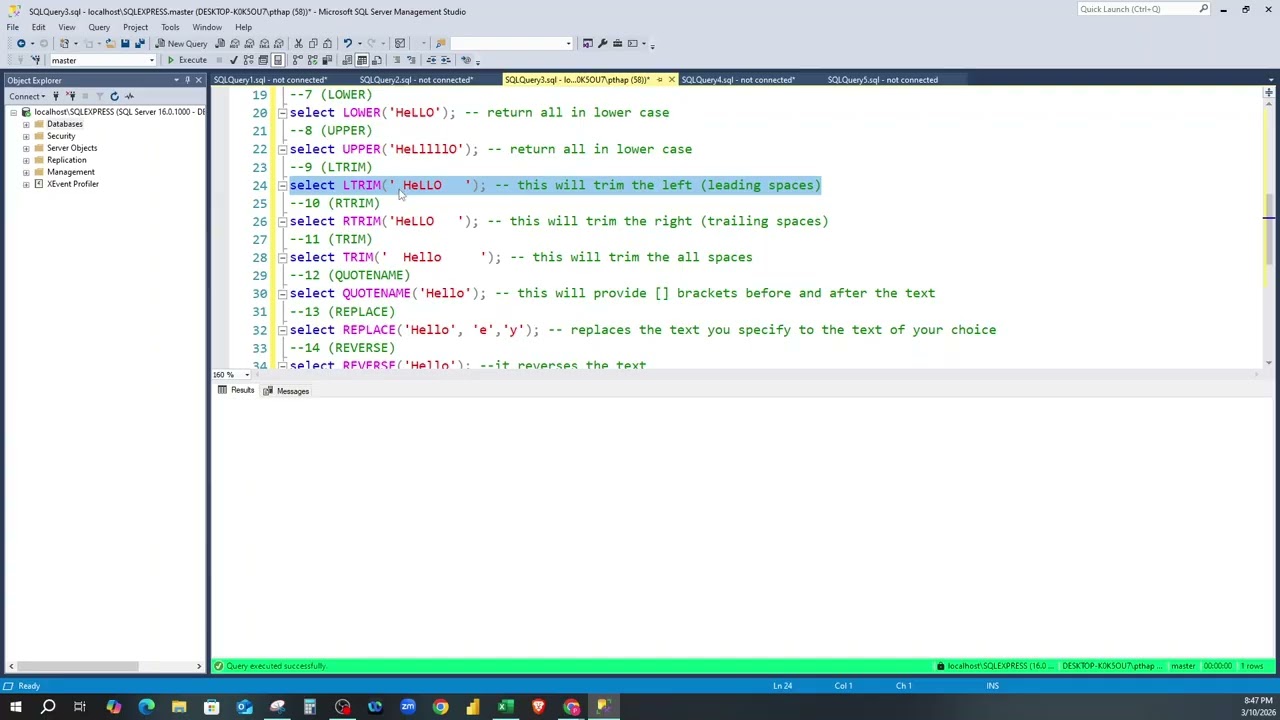Open the Results tab in results pane

(x=236, y=391)
